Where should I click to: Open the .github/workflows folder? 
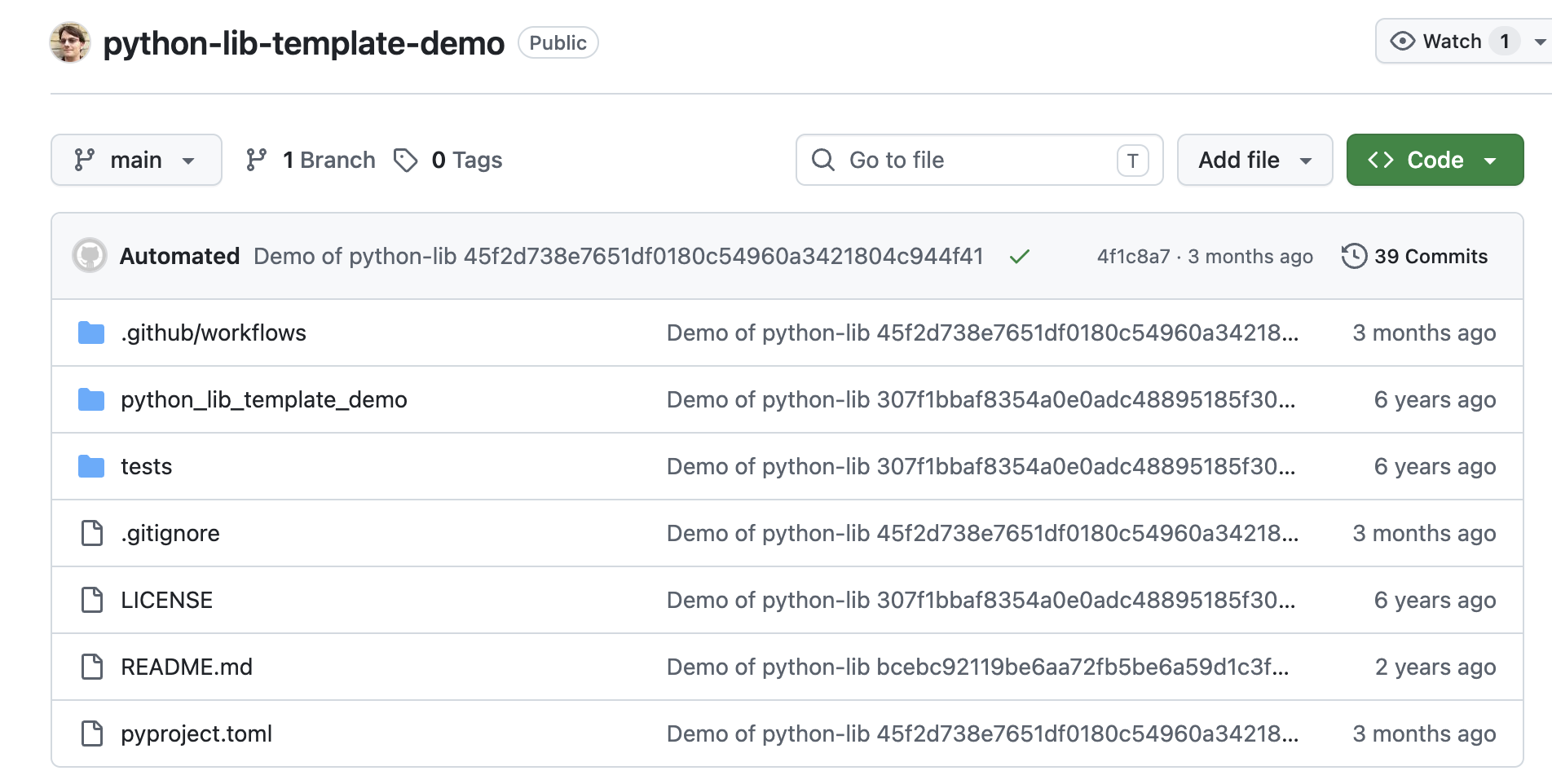tap(213, 333)
